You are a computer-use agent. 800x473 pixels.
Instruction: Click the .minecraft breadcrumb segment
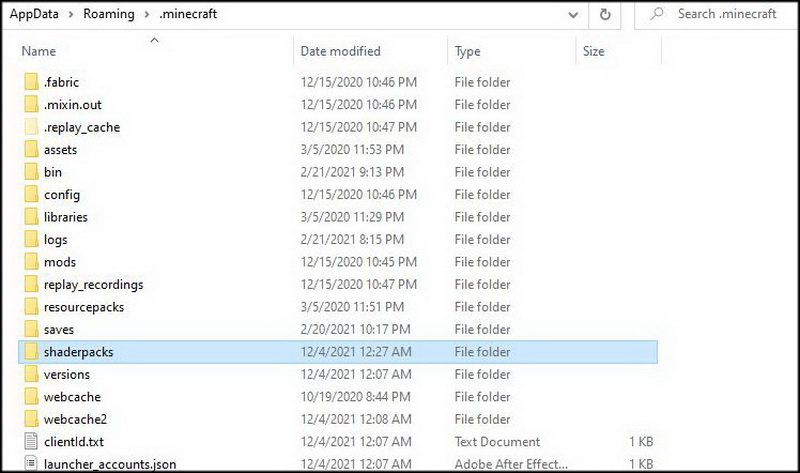pos(188,14)
